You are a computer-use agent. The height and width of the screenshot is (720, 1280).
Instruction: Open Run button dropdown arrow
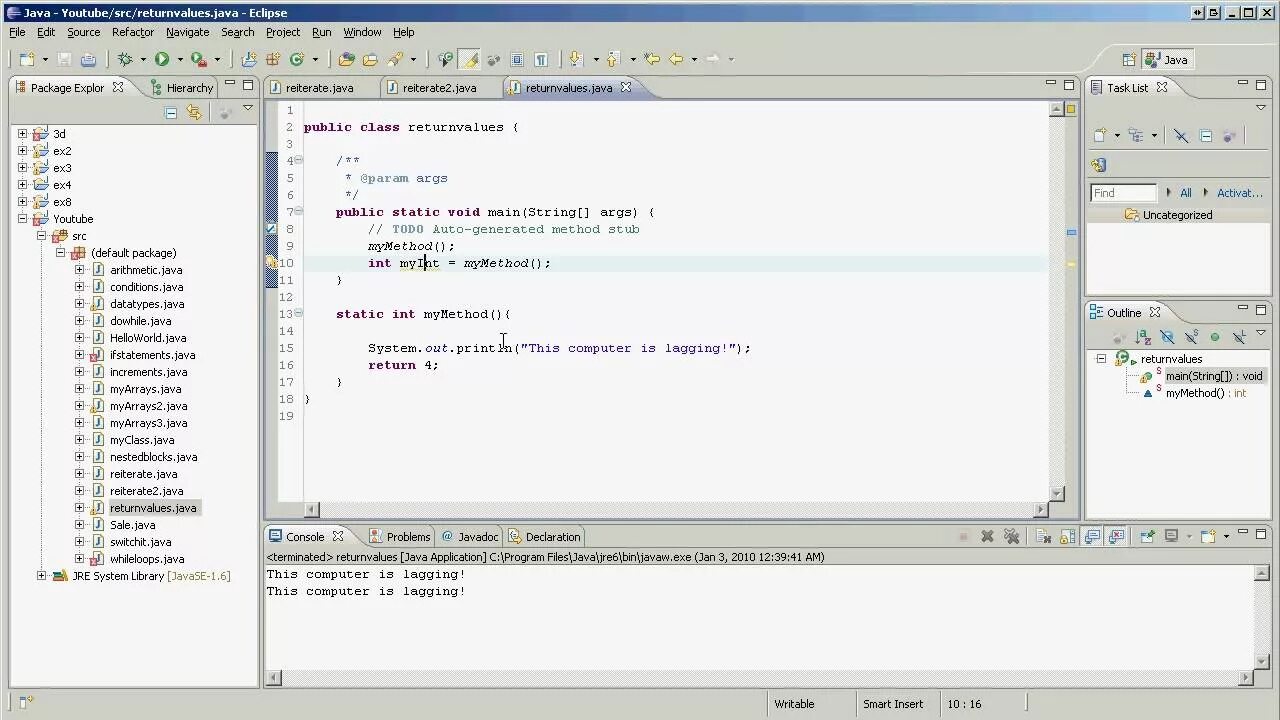180,60
